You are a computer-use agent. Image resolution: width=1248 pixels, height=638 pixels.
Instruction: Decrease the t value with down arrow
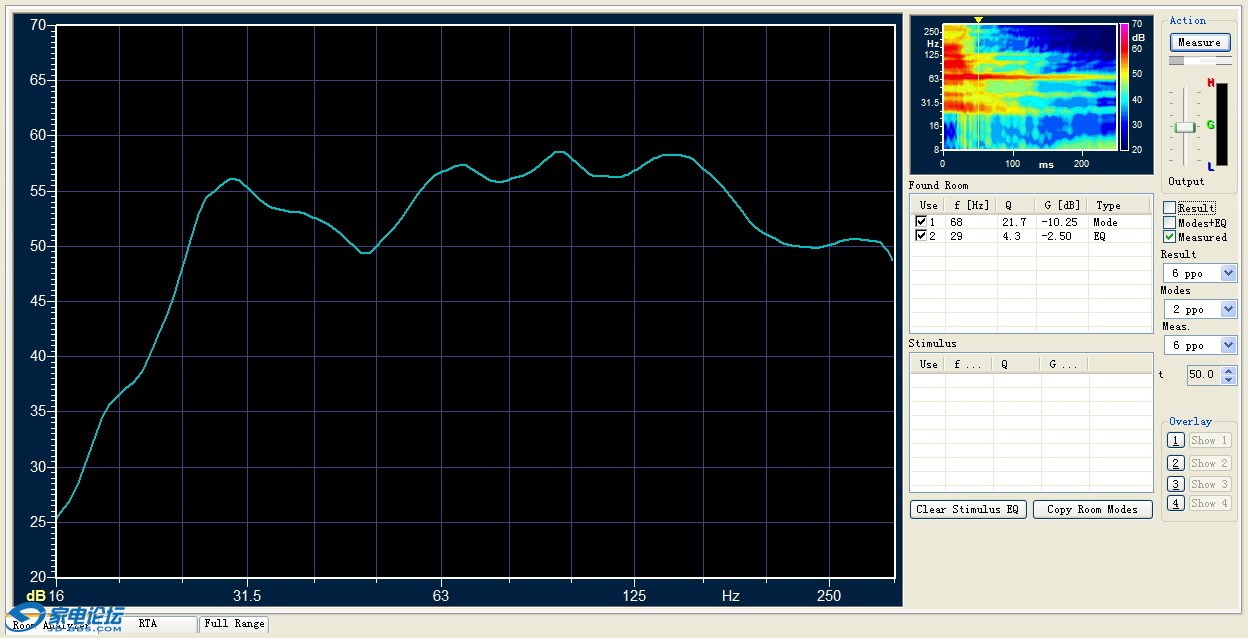[x=1230, y=380]
